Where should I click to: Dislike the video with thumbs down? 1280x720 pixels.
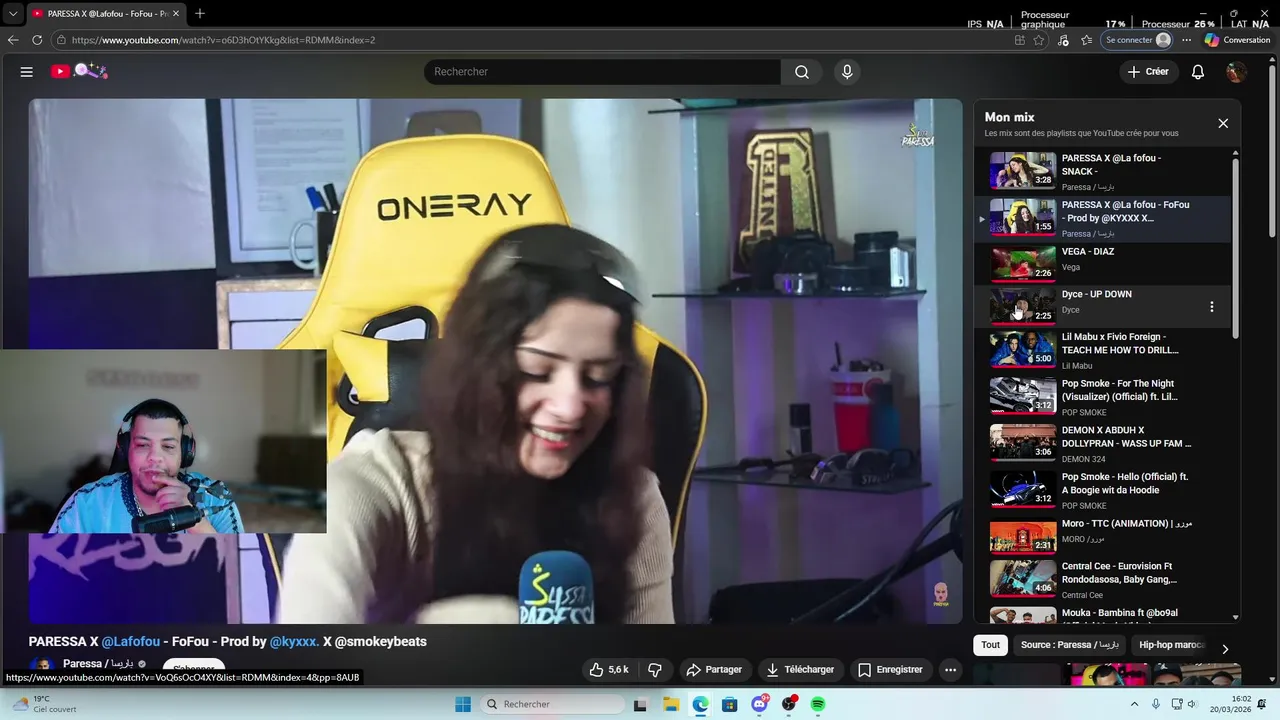pos(655,669)
